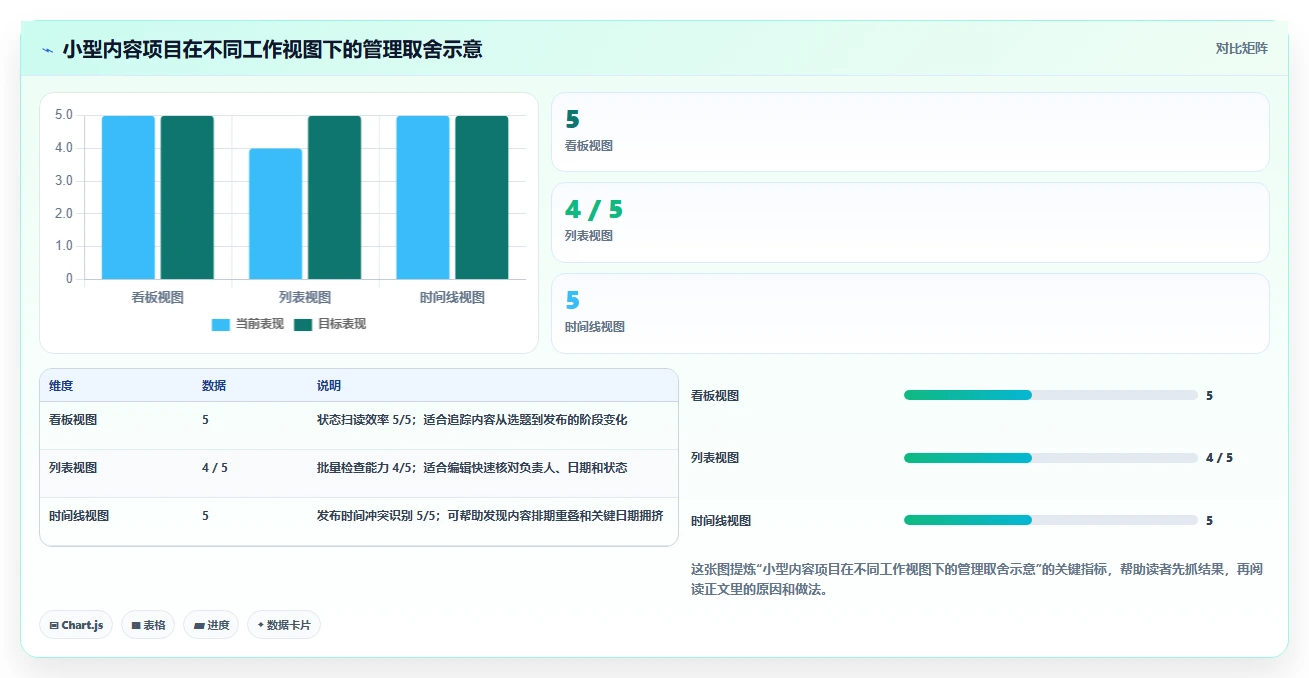Click the 看板视图 progress bar
This screenshot has width=1309, height=678.
click(x=1050, y=395)
